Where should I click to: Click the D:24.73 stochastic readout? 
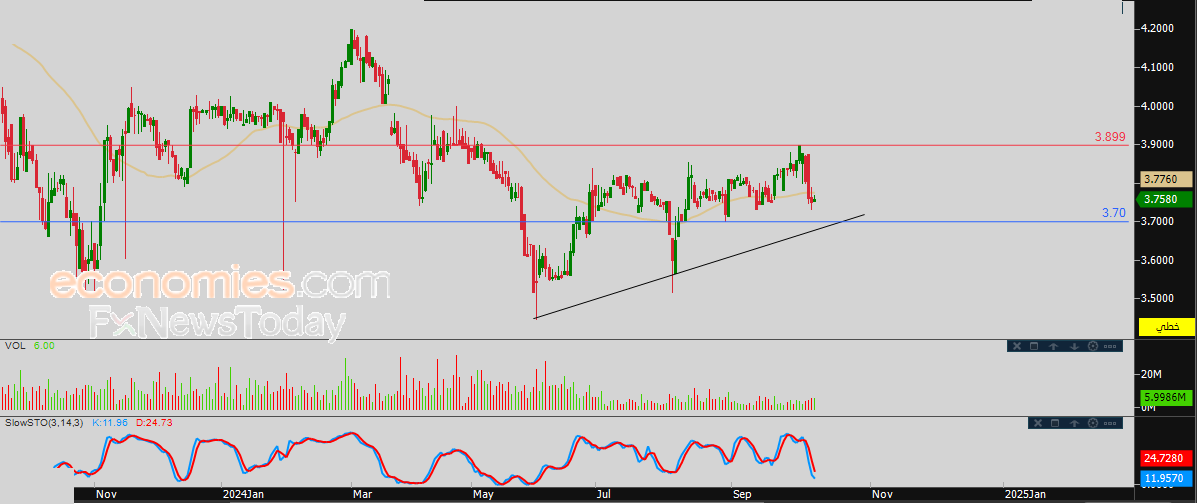tap(156, 422)
